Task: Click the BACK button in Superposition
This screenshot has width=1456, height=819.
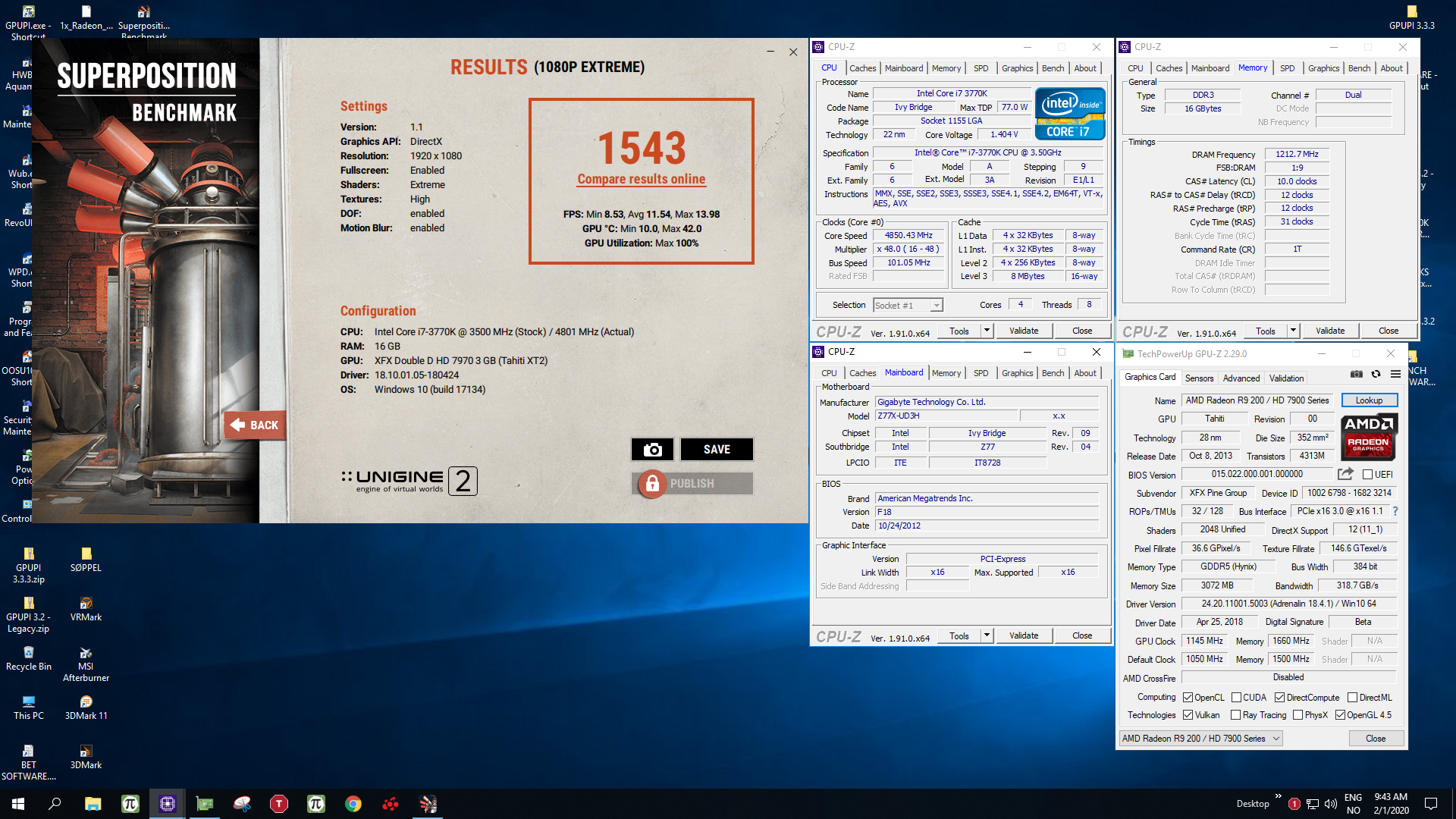Action: click(x=254, y=425)
